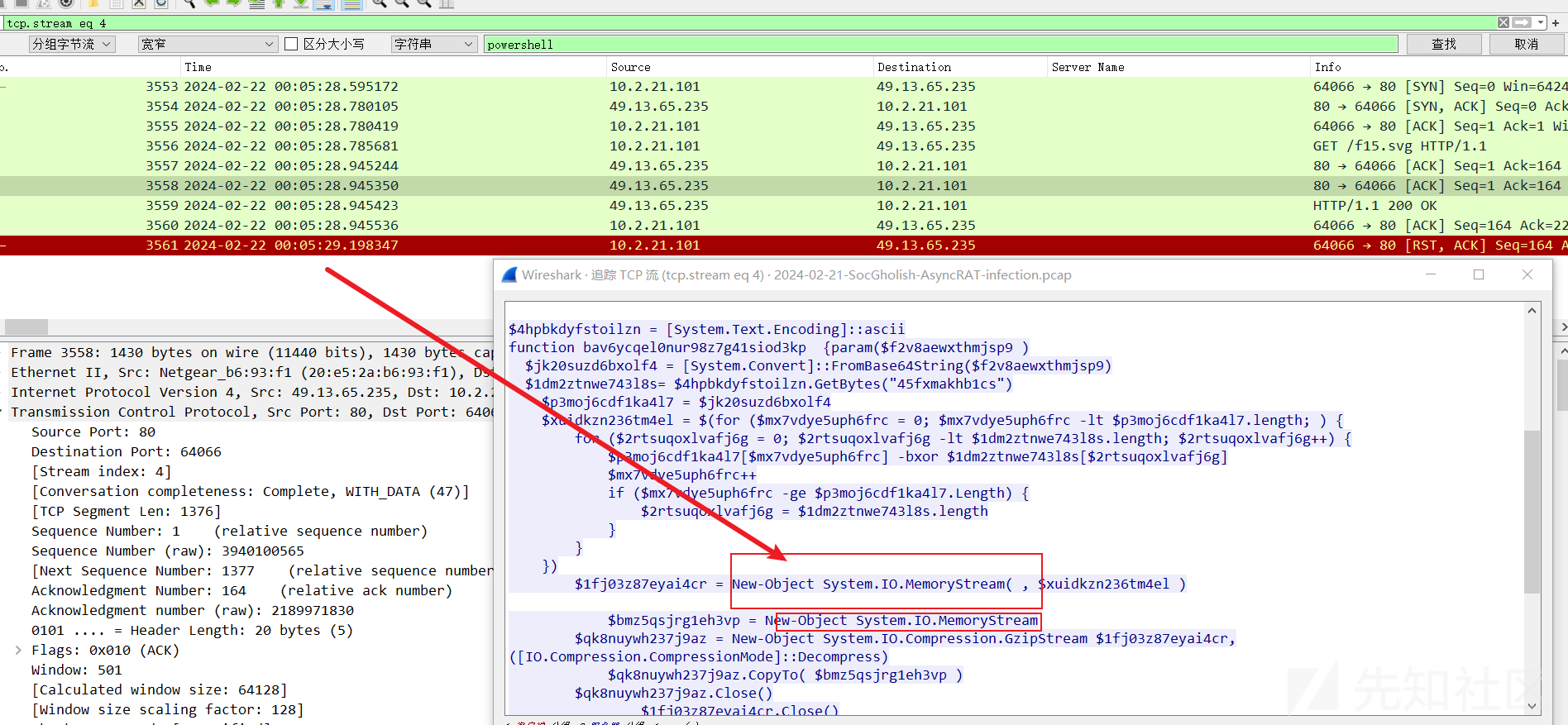Add a filter button with plus icon
The height and width of the screenshot is (725, 1568).
pos(1556,23)
